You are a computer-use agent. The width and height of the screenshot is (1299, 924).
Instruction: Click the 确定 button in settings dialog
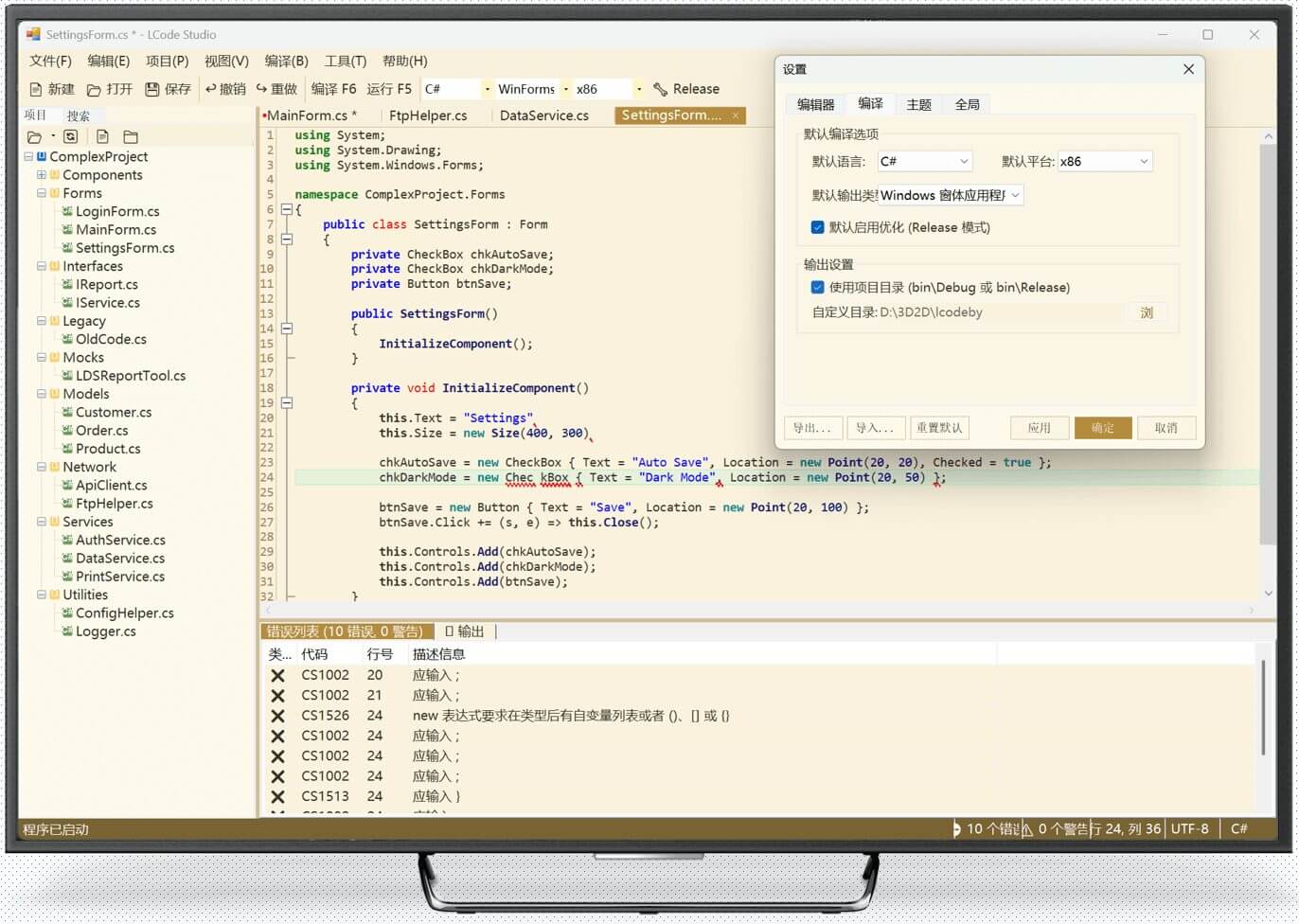(x=1102, y=428)
